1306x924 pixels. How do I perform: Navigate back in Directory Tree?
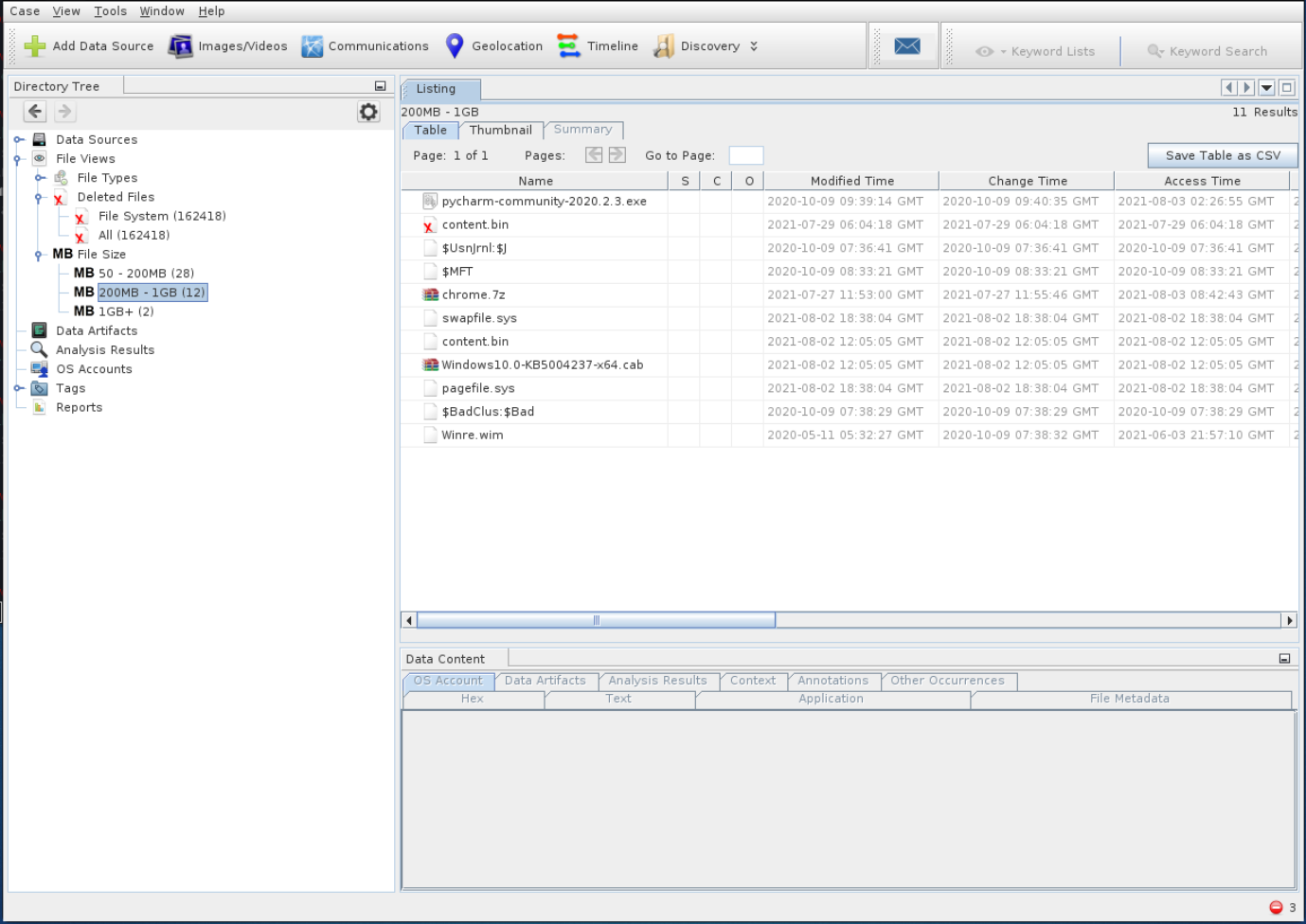35,112
